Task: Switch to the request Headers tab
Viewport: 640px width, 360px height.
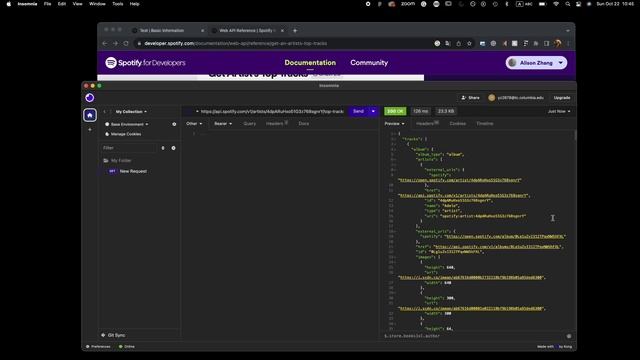Action: 277,123
